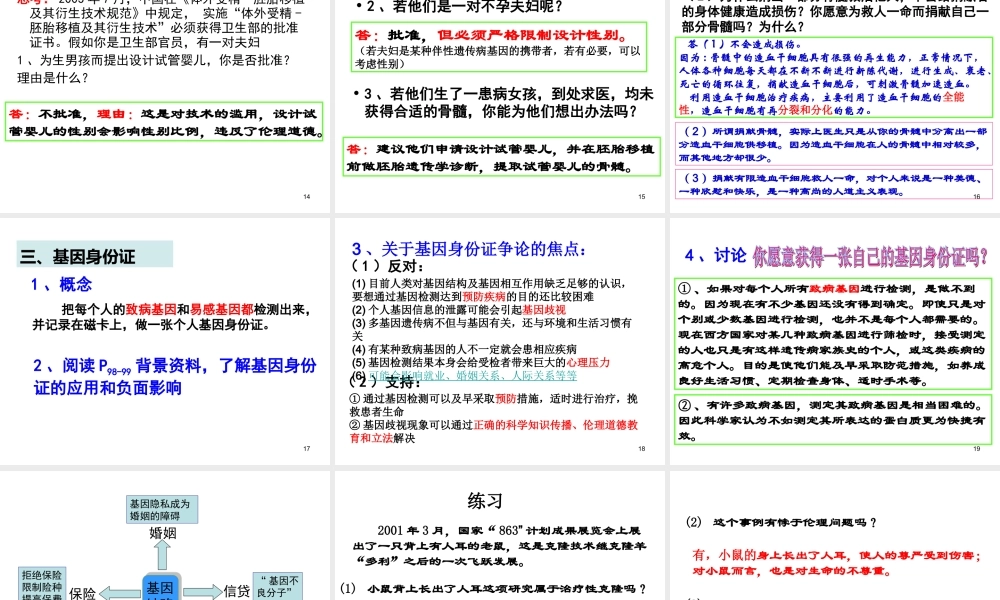Click the line 2、阅读 P98-99 背景资料
1000x600 pixels.
[175, 376]
